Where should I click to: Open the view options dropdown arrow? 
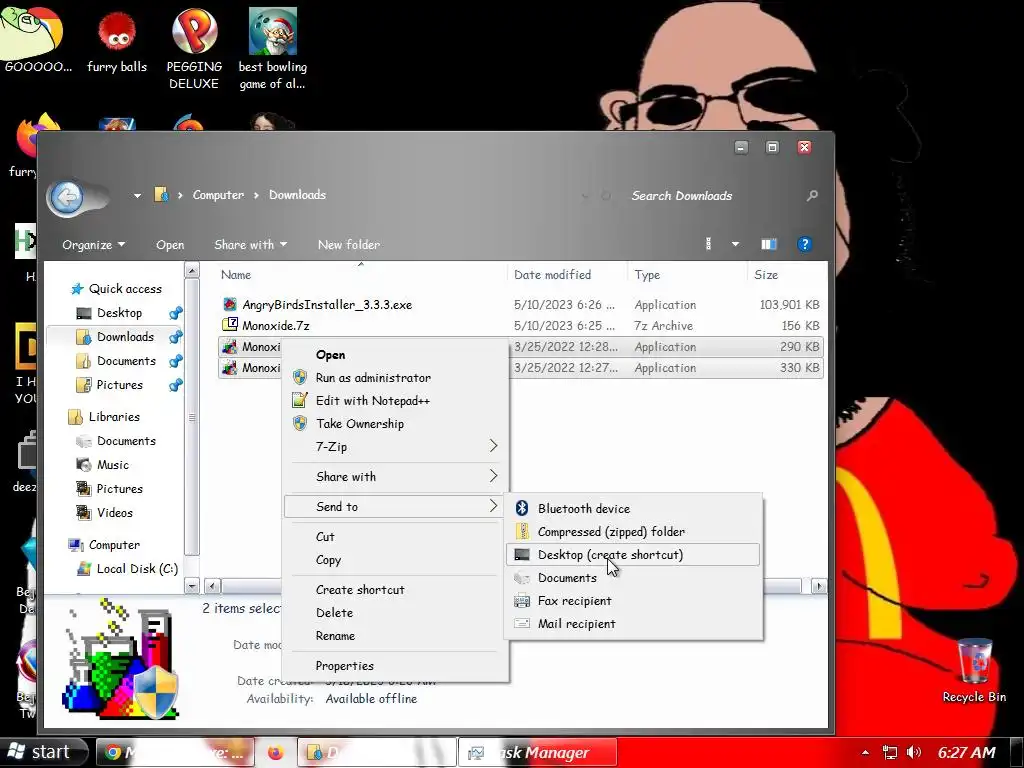[x=735, y=244]
